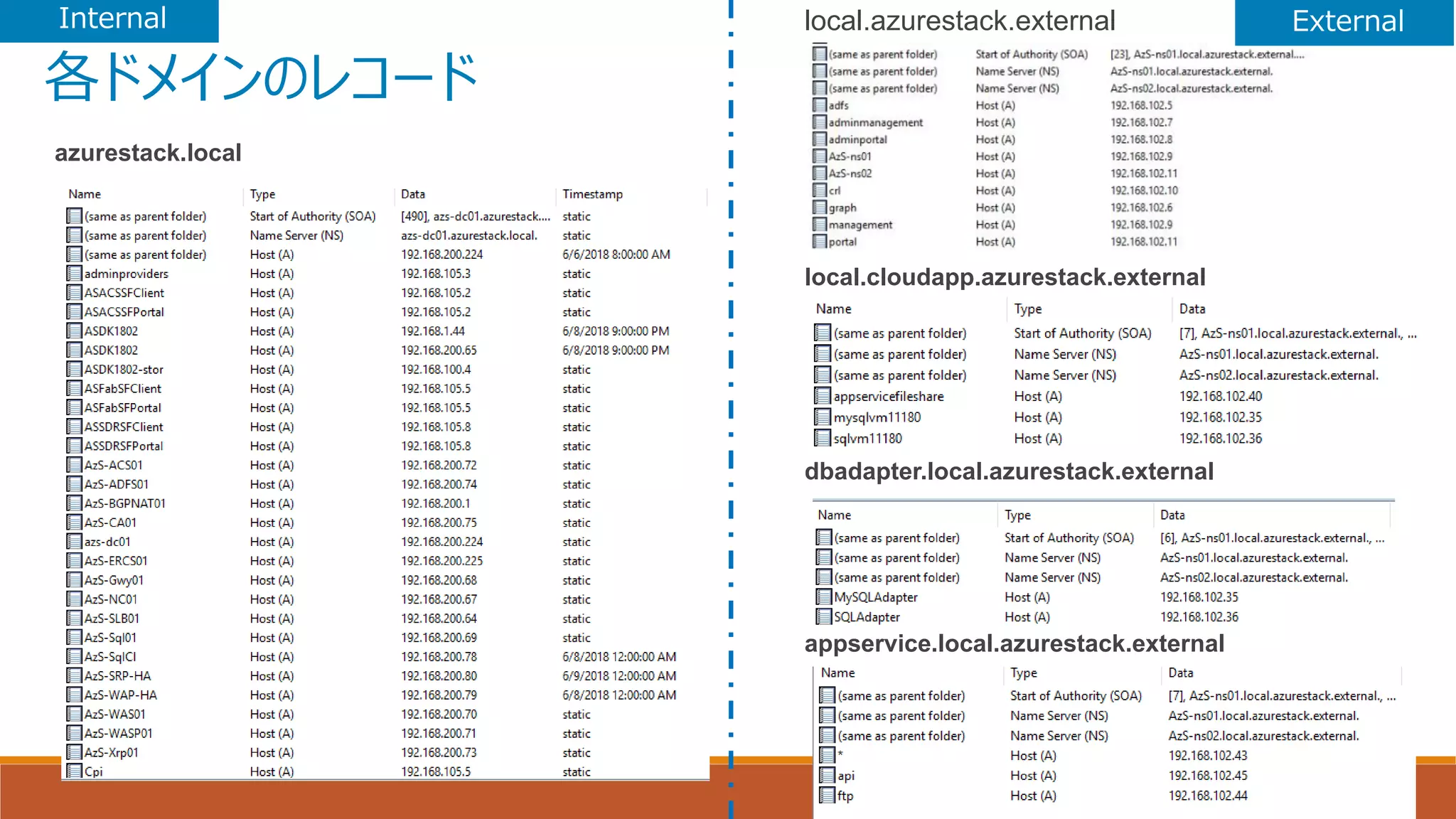
Task: Click the record icon beside ASACSSFClient
Action: tap(74, 292)
